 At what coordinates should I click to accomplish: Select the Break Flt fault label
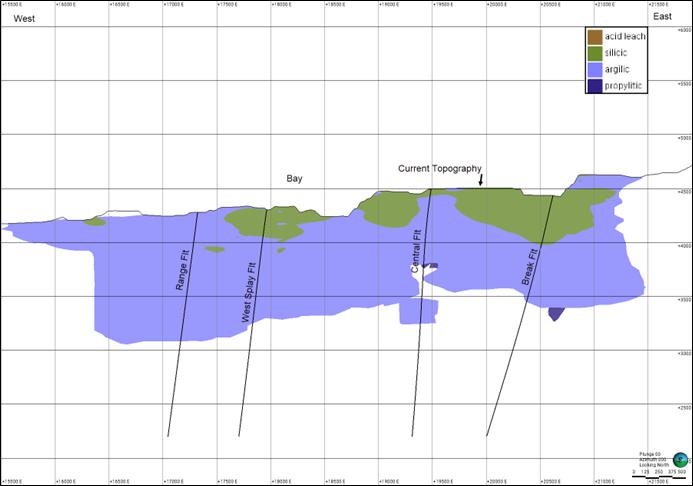(530, 267)
